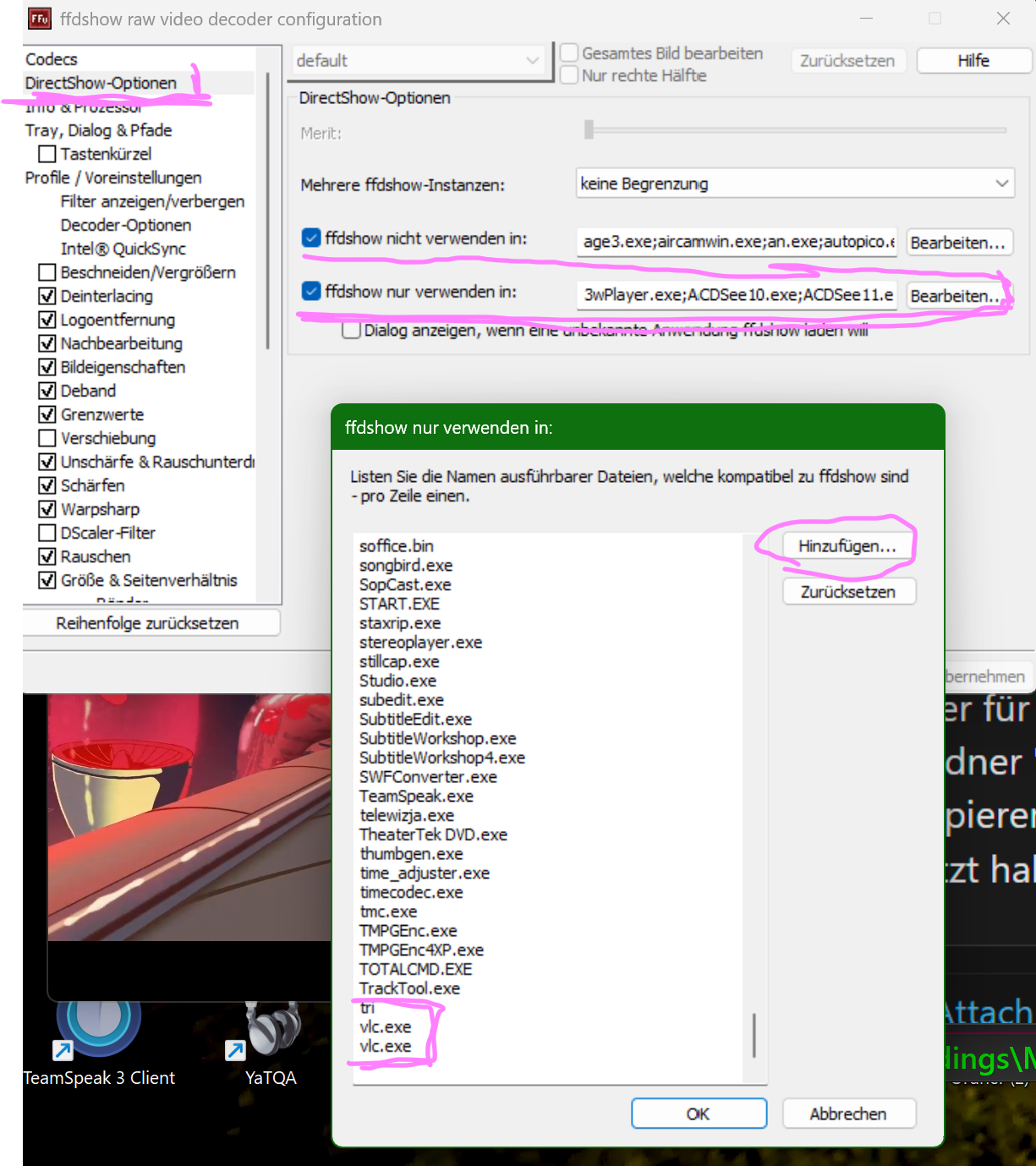This screenshot has height=1166, width=1036.
Task: Toggle the Bildeigenschaften checkbox
Action: 47,367
